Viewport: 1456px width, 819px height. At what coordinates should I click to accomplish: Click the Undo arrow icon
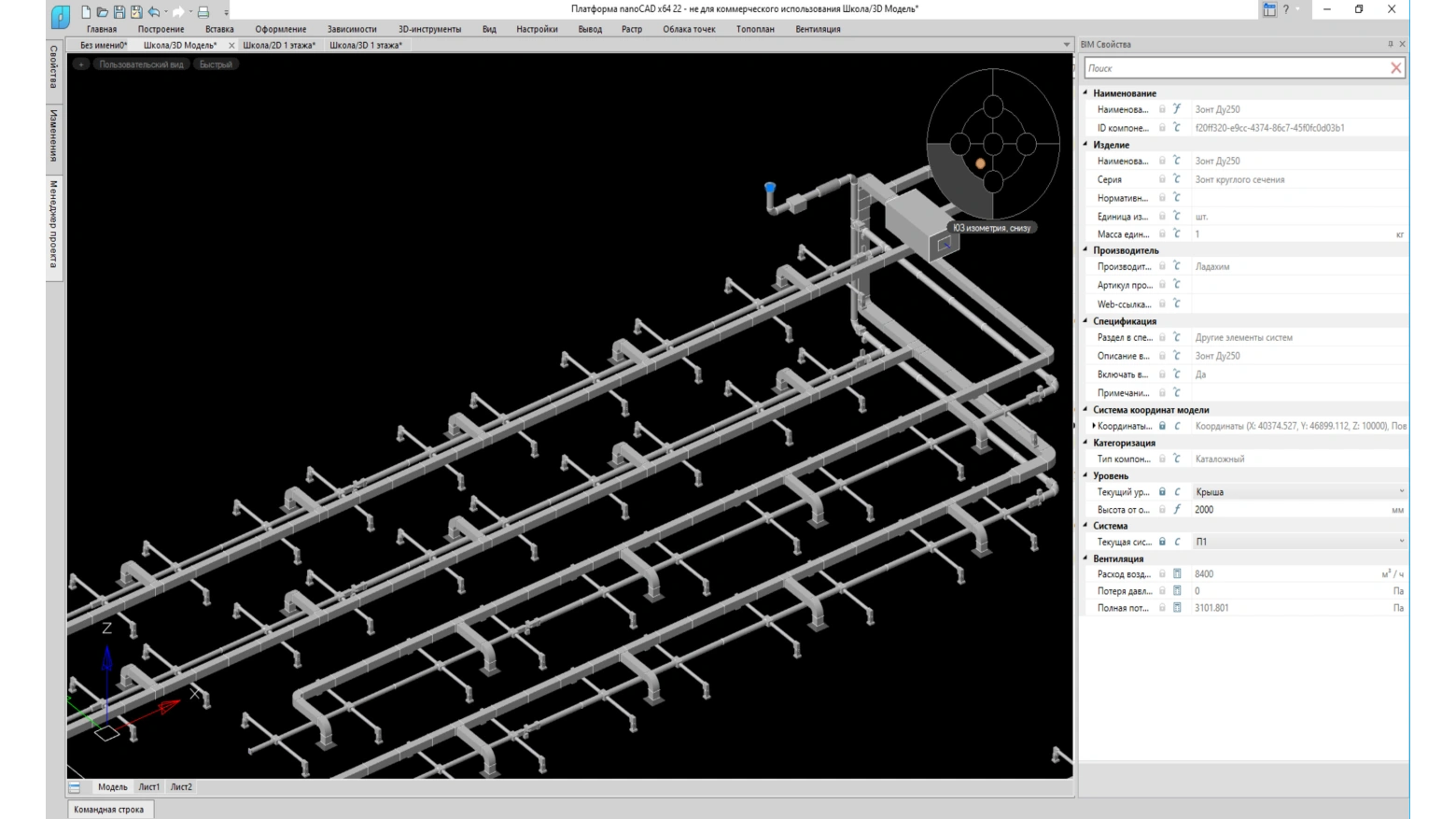coord(154,12)
